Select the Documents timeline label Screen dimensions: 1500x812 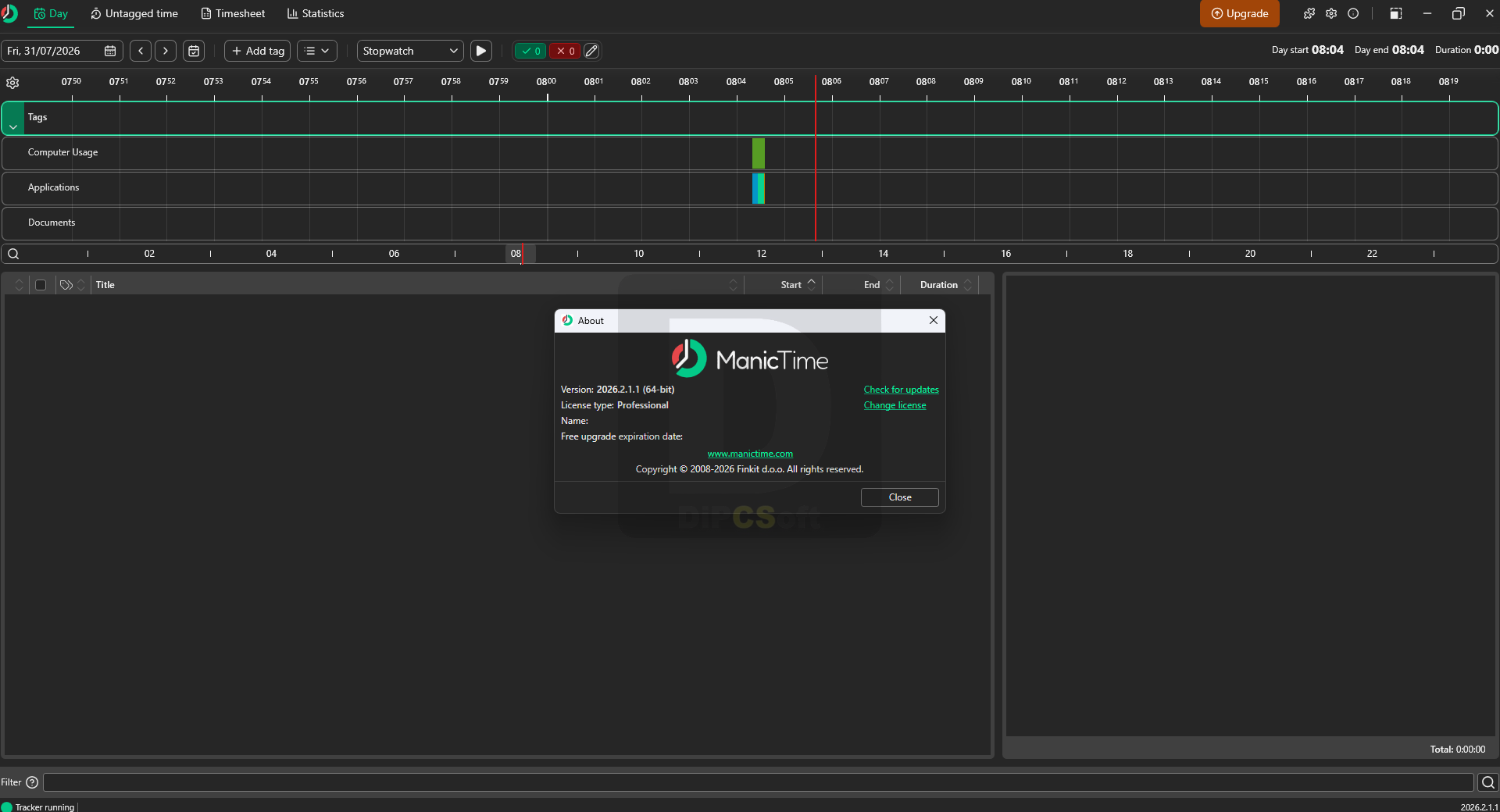52,223
